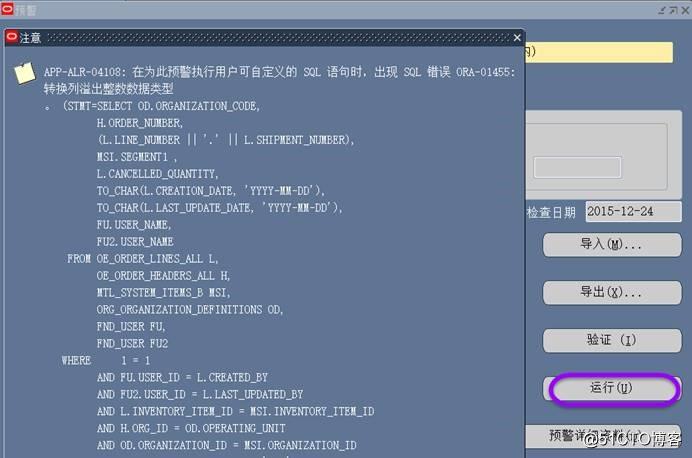The width and height of the screenshot is (692, 458).
Task: Click the 检查日期 label
Action: [551, 213]
